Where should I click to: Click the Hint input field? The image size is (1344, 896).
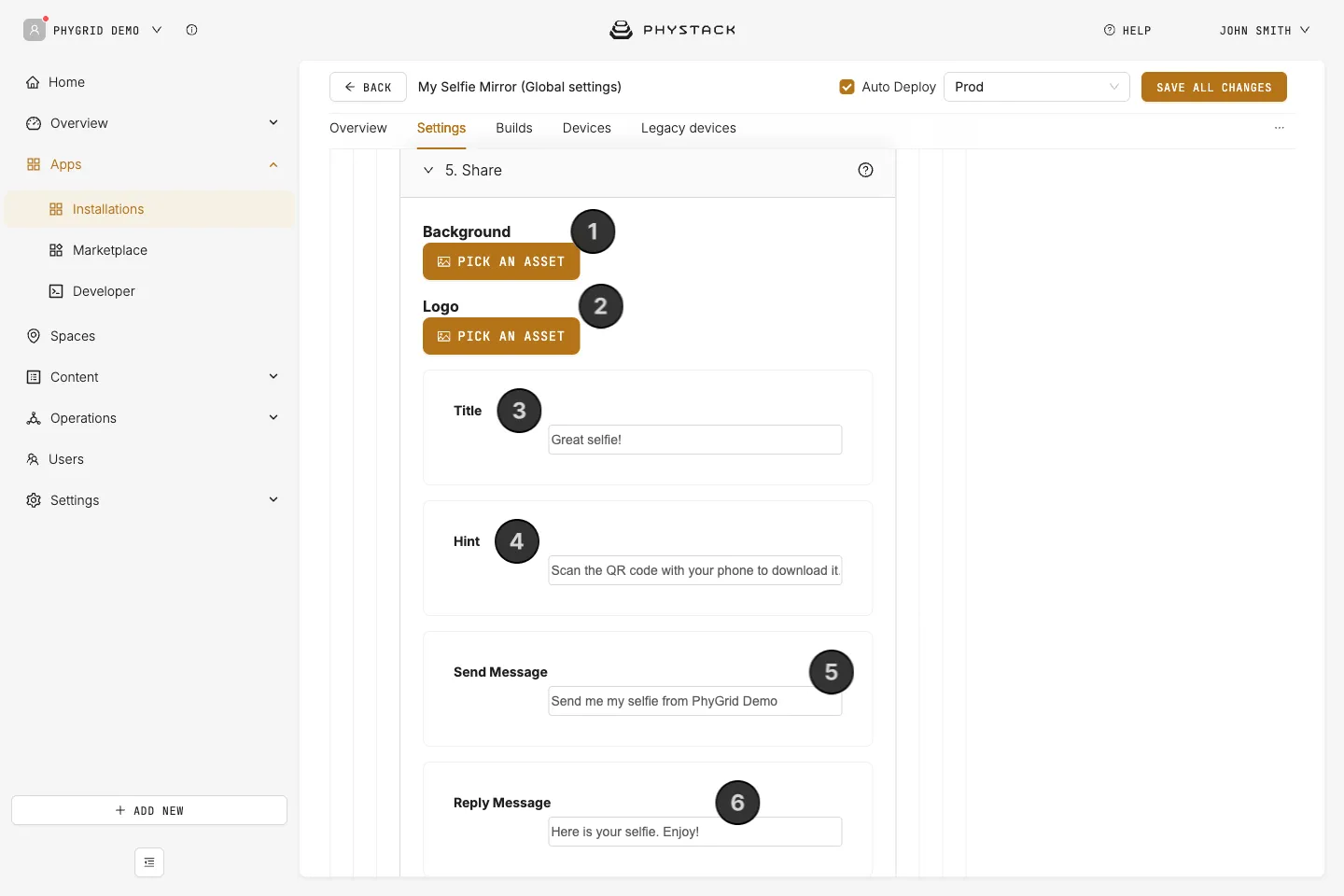695,570
